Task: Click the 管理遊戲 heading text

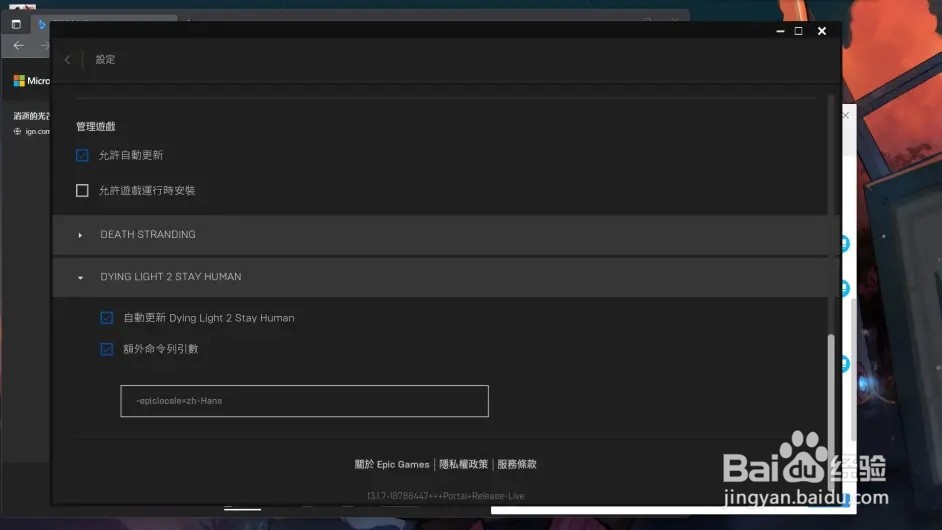Action: pos(96,126)
